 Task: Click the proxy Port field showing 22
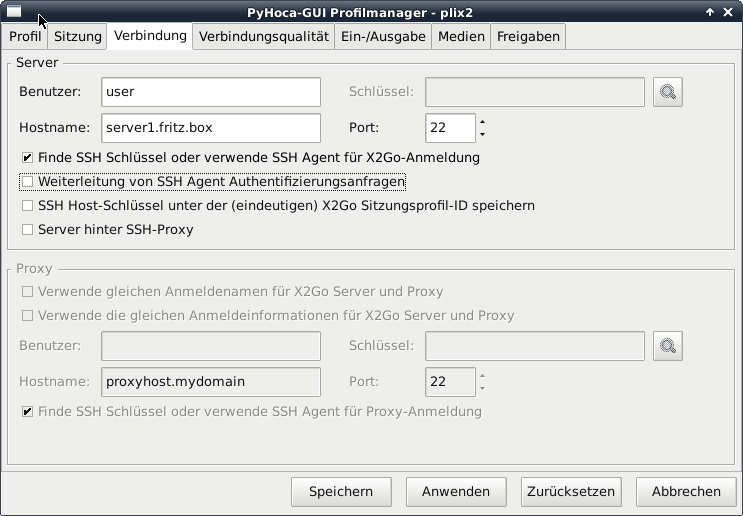pos(450,382)
